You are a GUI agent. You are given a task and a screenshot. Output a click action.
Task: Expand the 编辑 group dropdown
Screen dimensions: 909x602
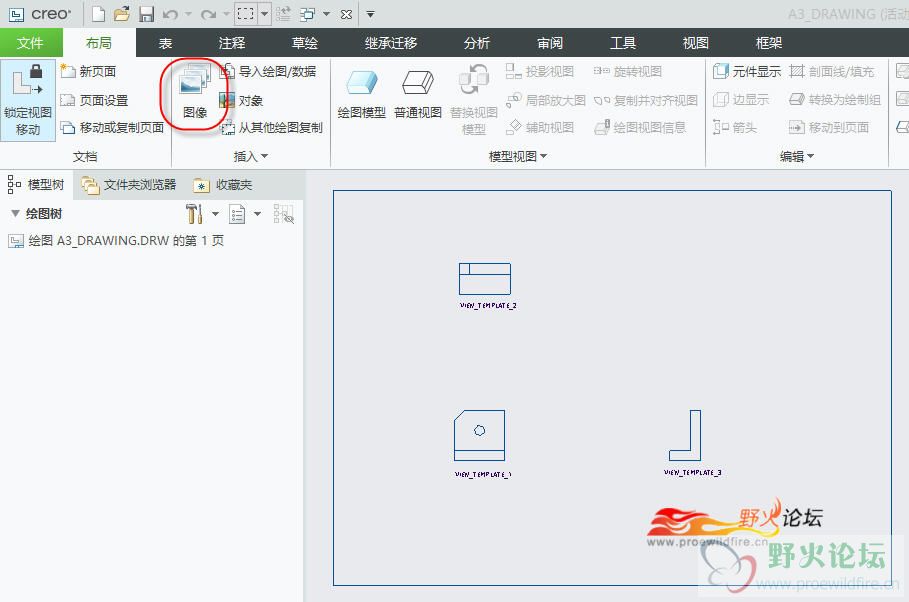[797, 156]
